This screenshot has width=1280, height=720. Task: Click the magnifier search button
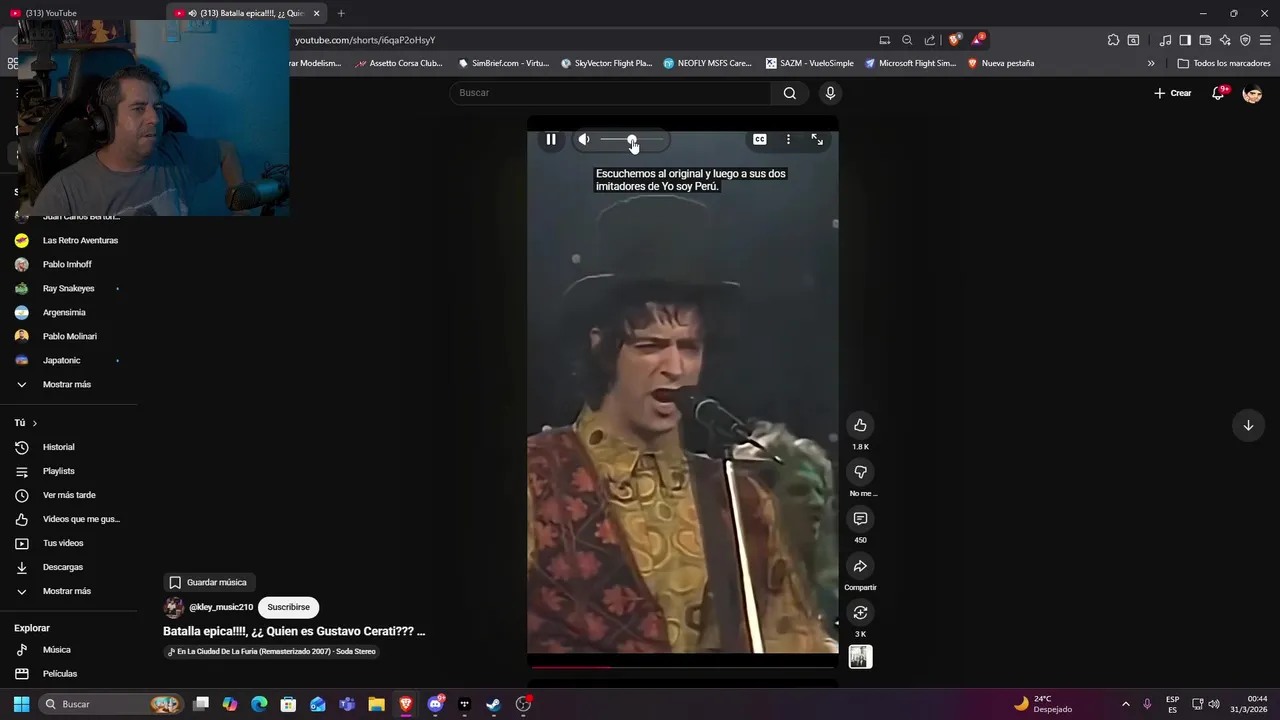coord(790,93)
